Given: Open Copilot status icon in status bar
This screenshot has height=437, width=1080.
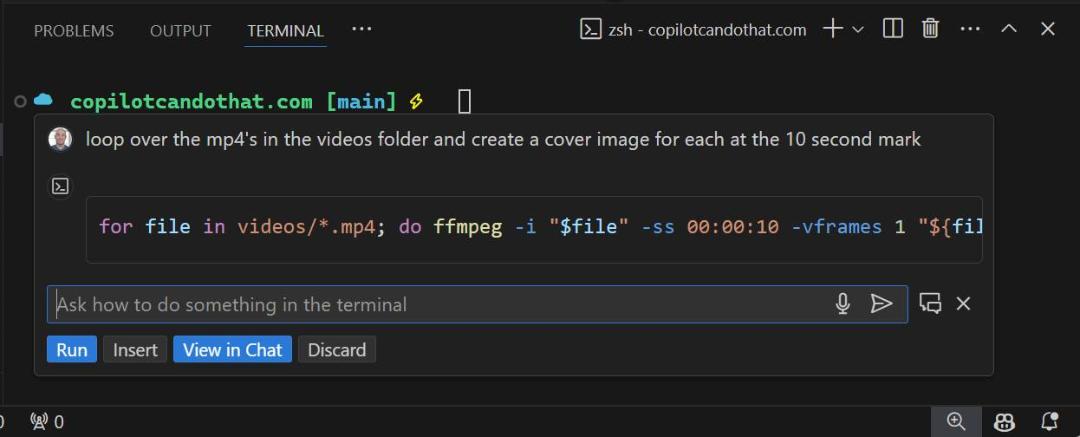Looking at the screenshot, I should pyautogui.click(x=1004, y=421).
